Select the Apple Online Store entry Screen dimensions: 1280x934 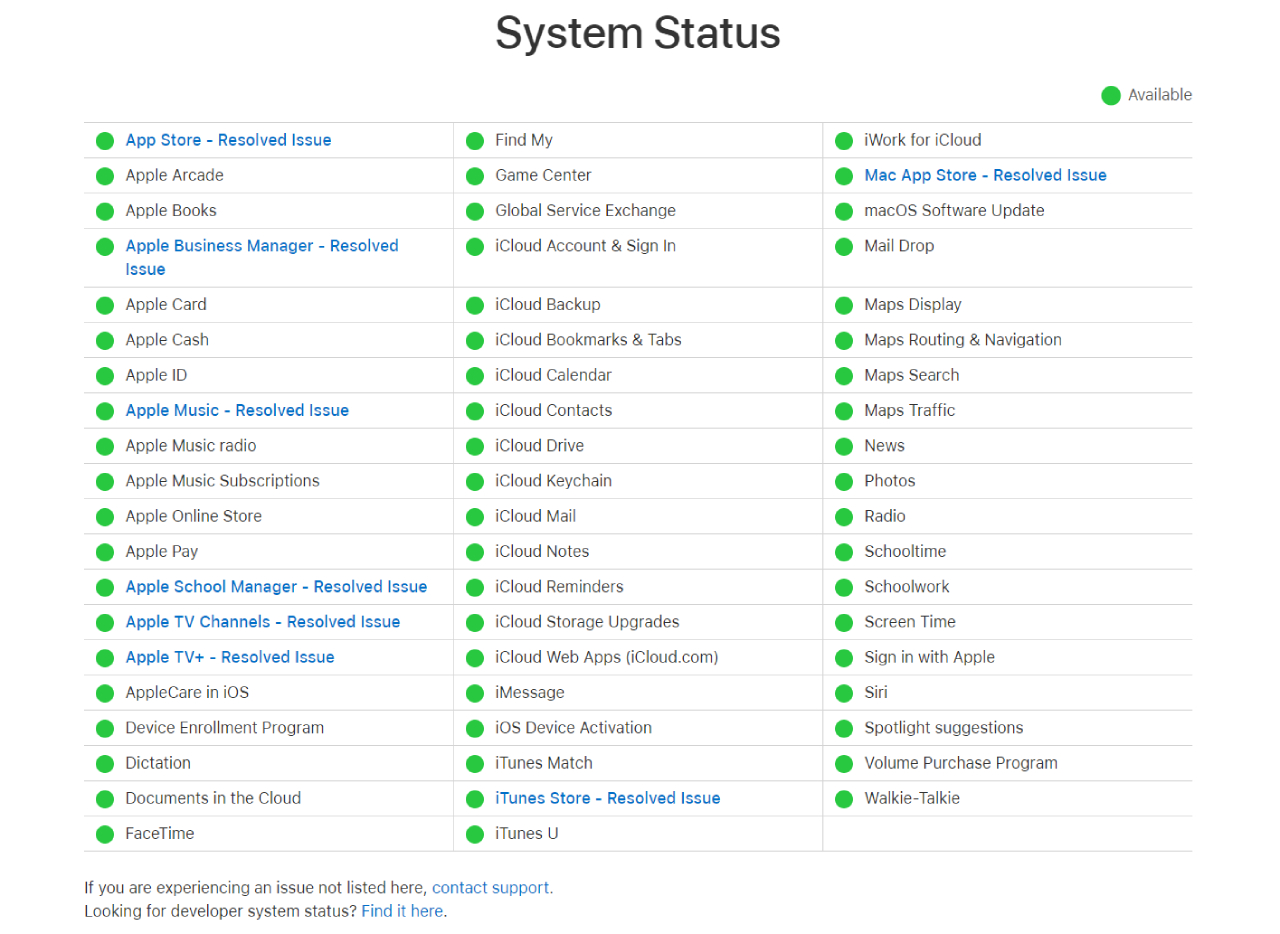pos(193,516)
